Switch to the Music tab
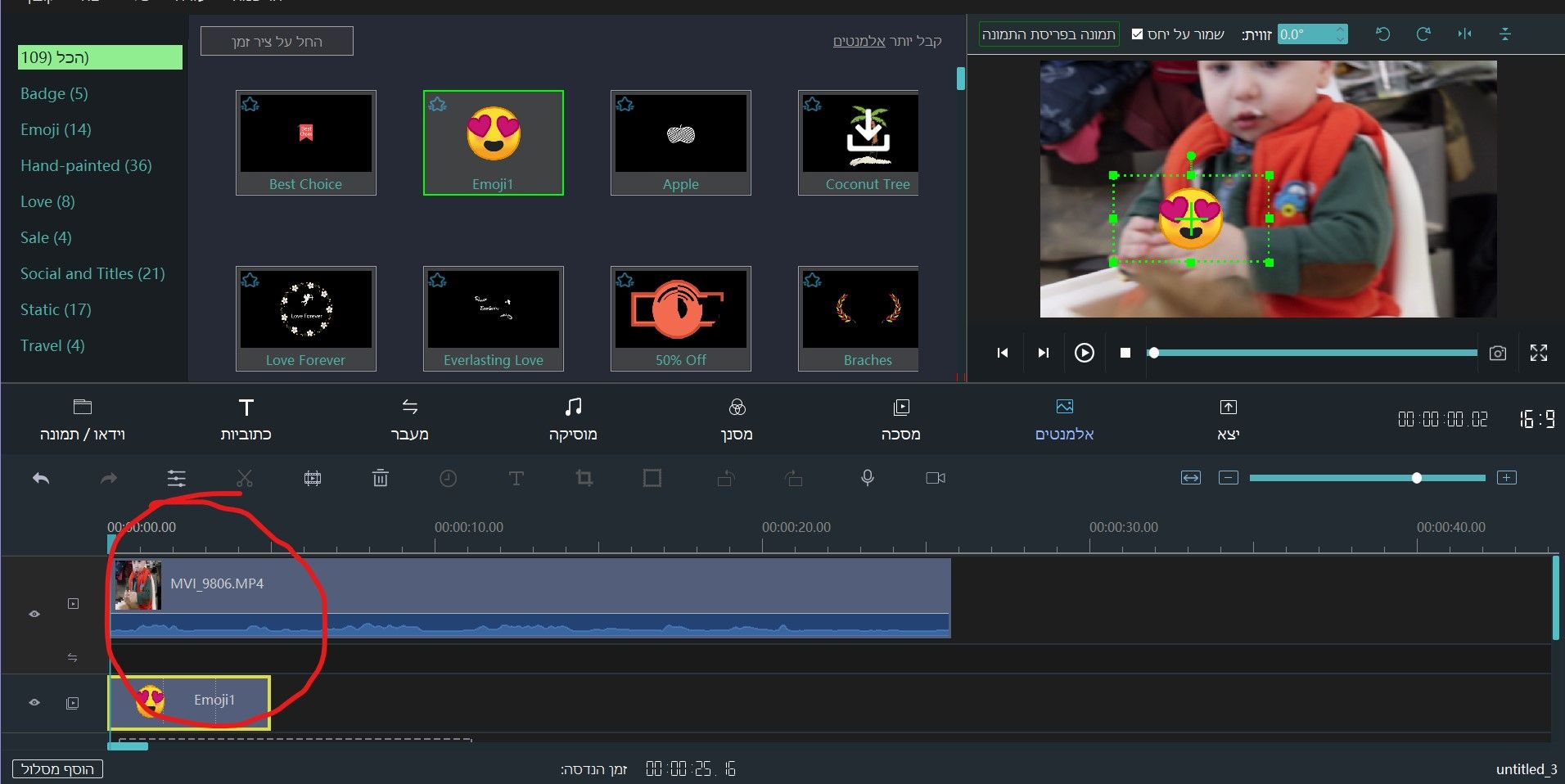Image resolution: width=1565 pixels, height=784 pixels. point(573,419)
